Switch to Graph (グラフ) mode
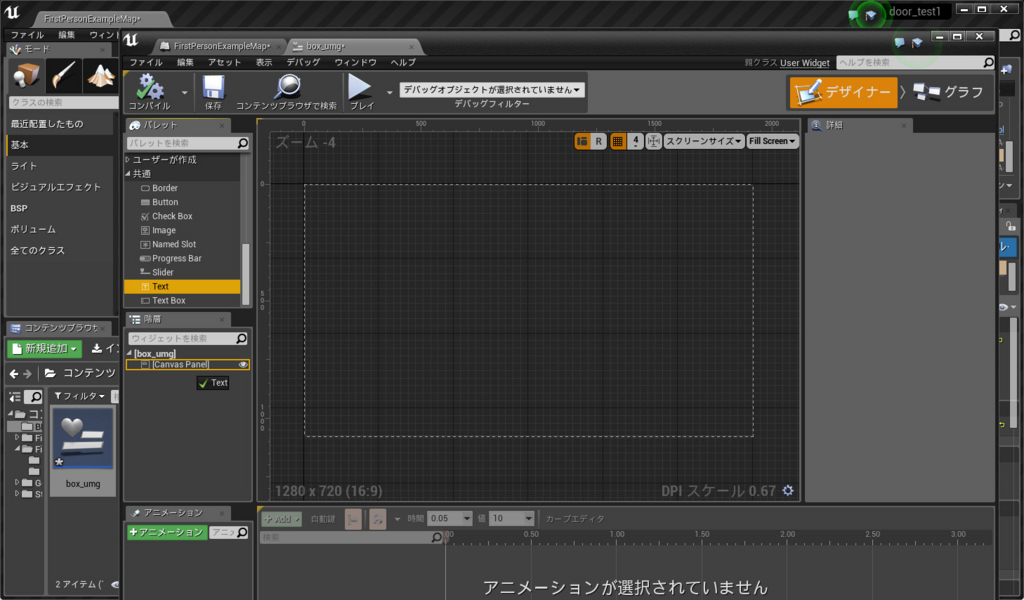The height and width of the screenshot is (600, 1024). click(948, 92)
